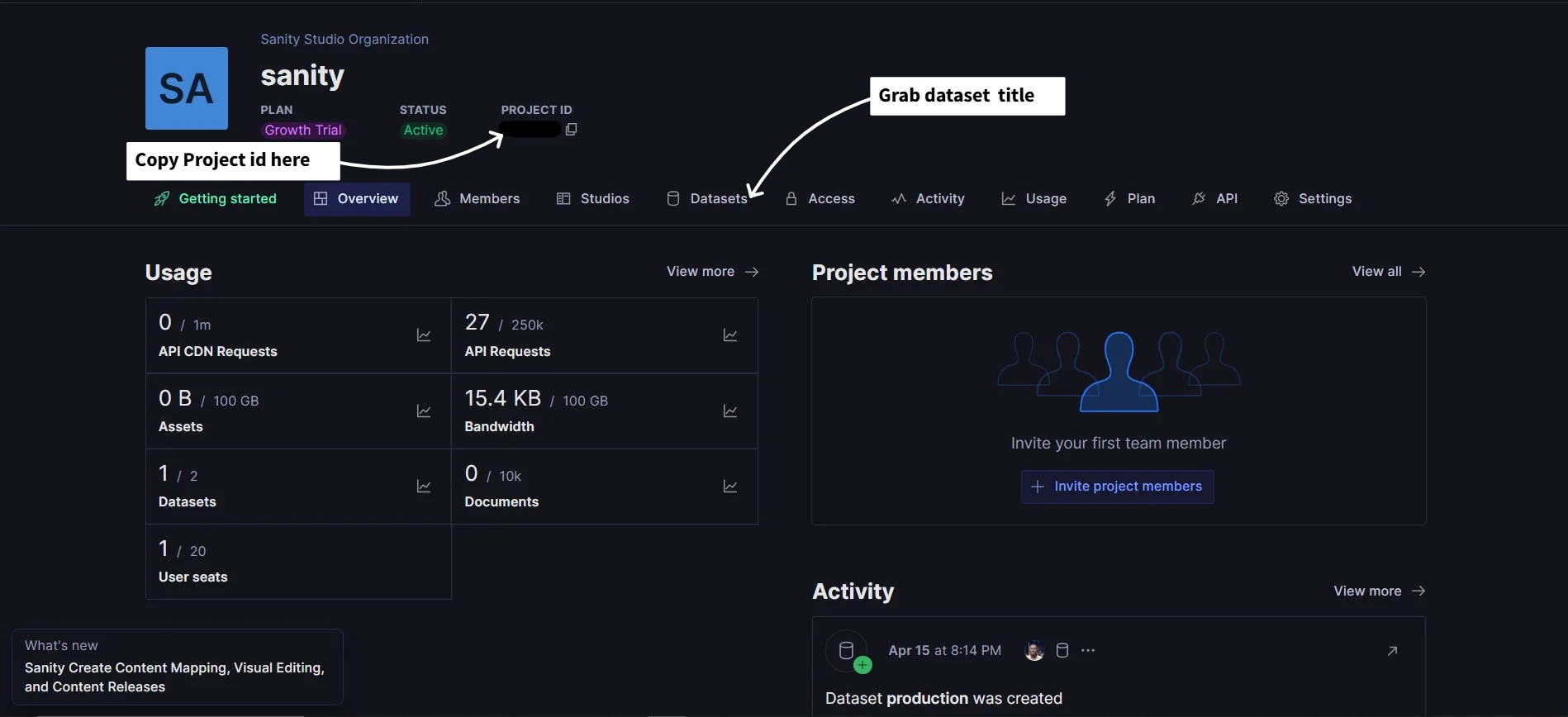
Task: Open the Sanity Studio Organization link
Action: click(344, 39)
